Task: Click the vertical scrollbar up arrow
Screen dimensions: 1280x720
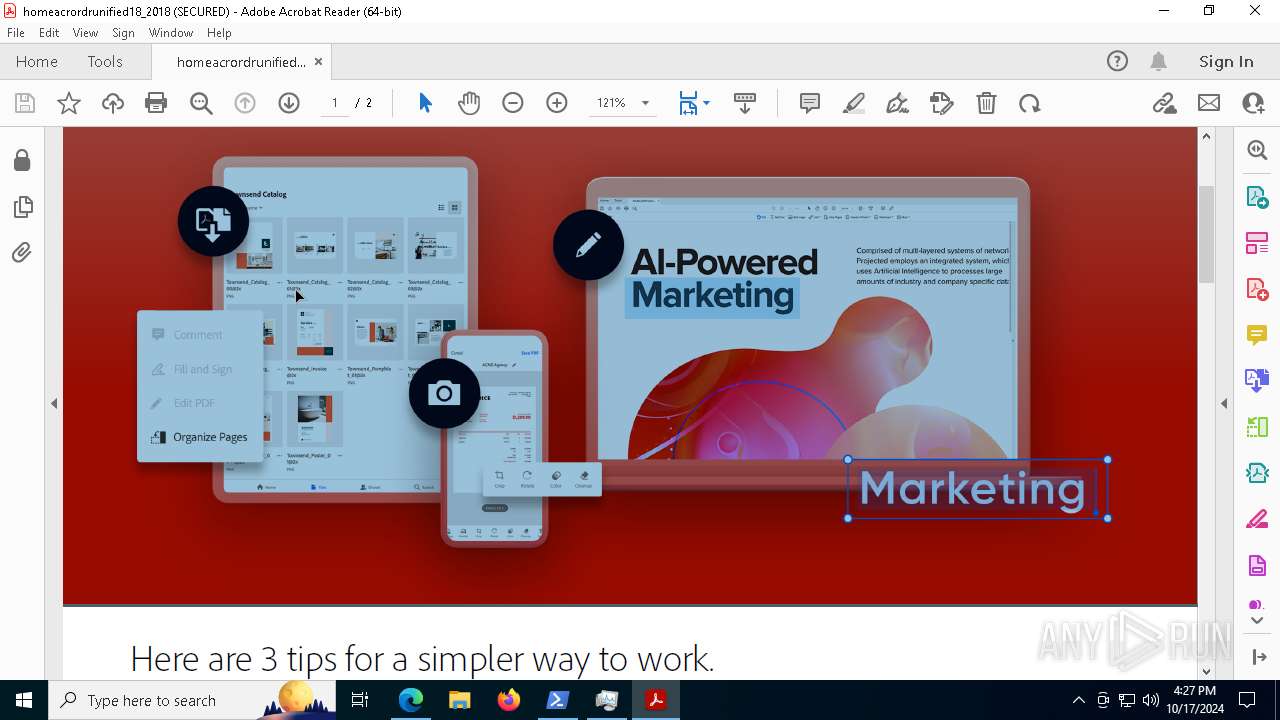Action: [x=1206, y=136]
